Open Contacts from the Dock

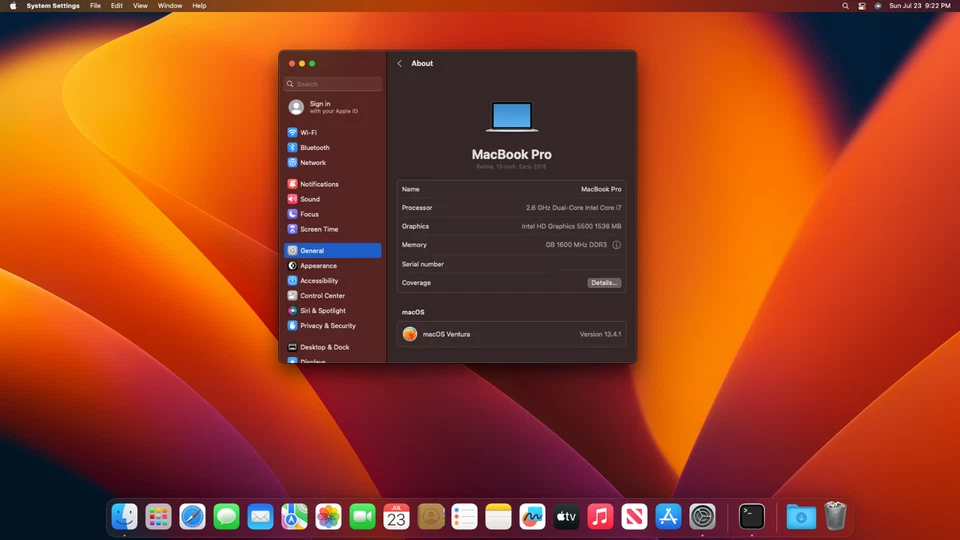click(x=430, y=517)
